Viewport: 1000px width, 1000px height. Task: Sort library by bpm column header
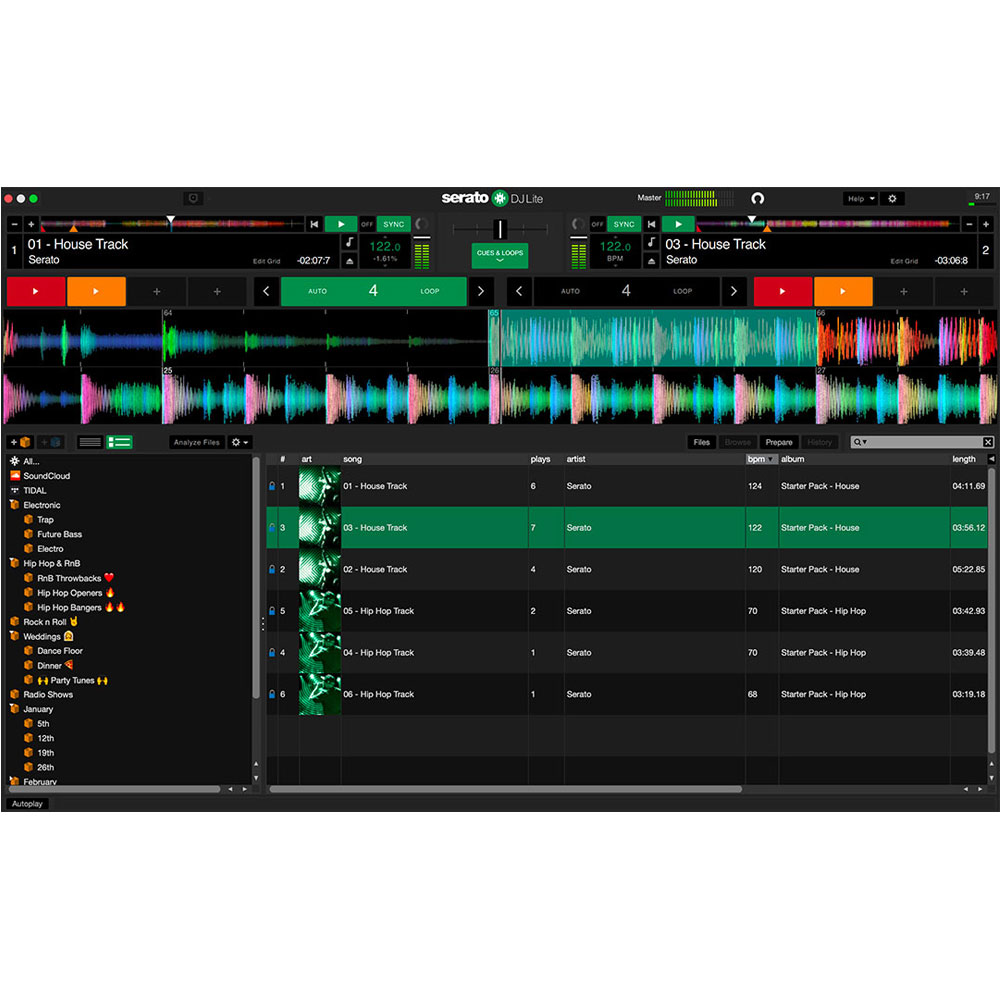tap(761, 459)
